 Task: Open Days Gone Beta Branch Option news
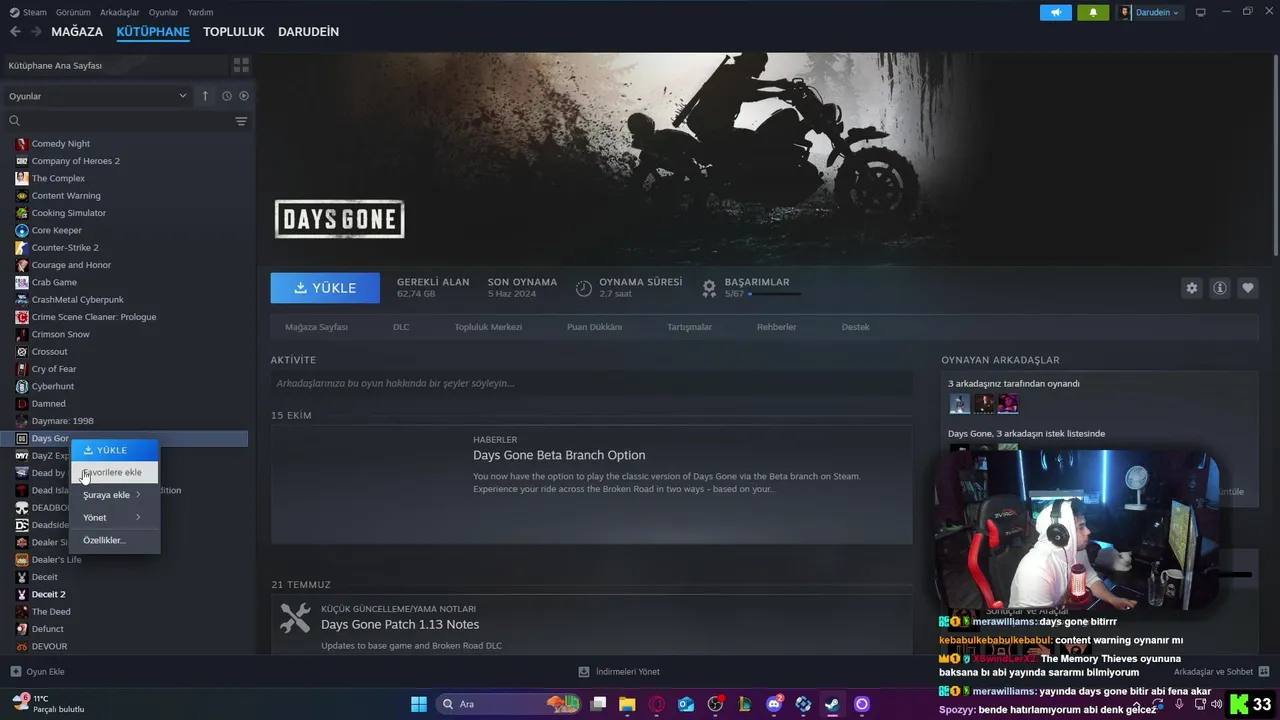(x=559, y=455)
